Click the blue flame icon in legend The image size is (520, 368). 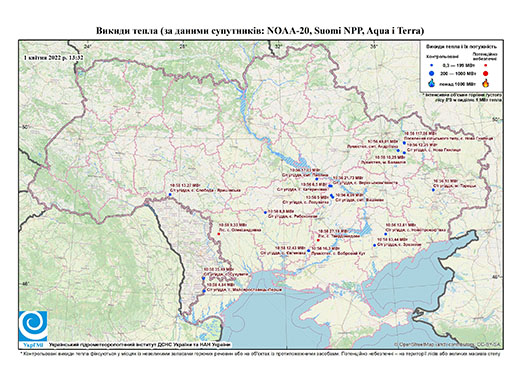pyautogui.click(x=431, y=83)
